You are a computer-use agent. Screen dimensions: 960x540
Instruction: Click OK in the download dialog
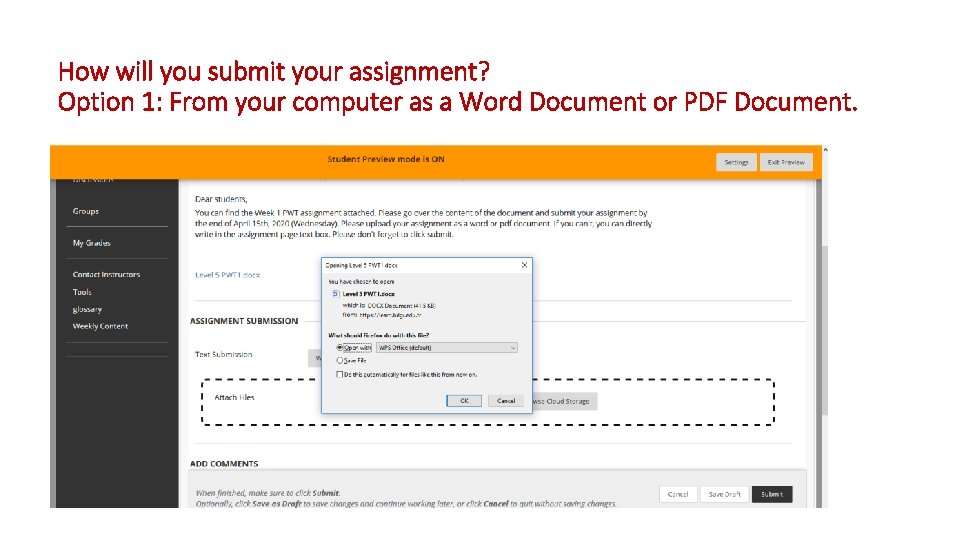click(x=464, y=400)
